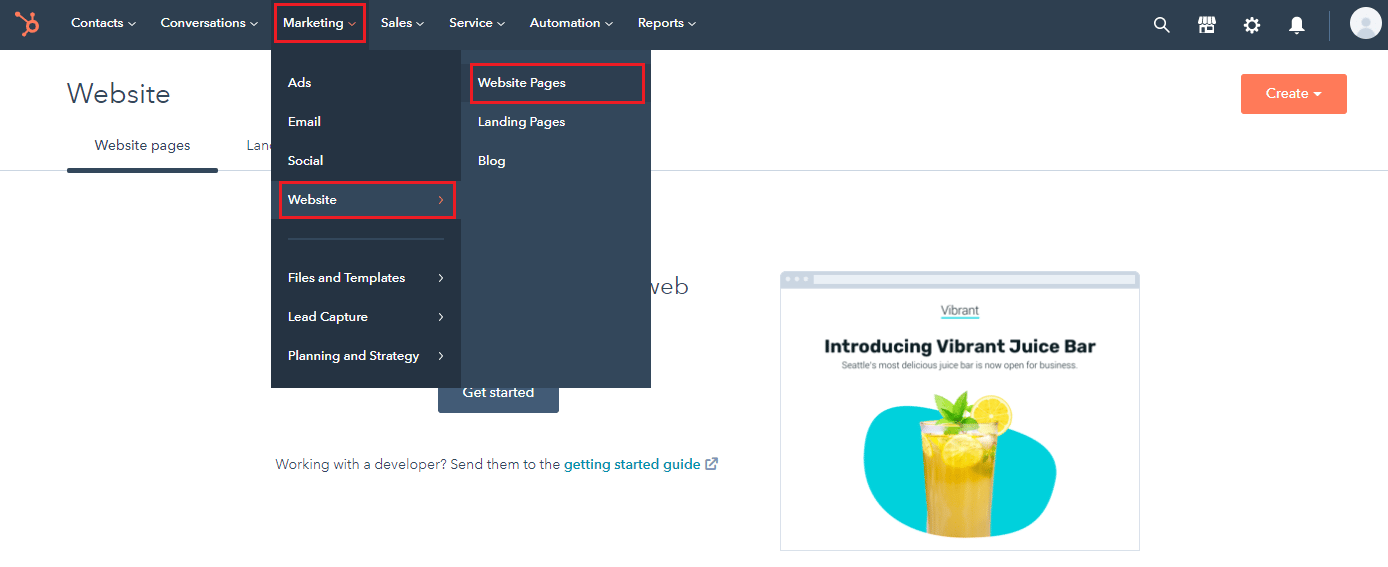The width and height of the screenshot is (1388, 567).
Task: Click external link icon beside getting started guide
Action: pyautogui.click(x=712, y=464)
